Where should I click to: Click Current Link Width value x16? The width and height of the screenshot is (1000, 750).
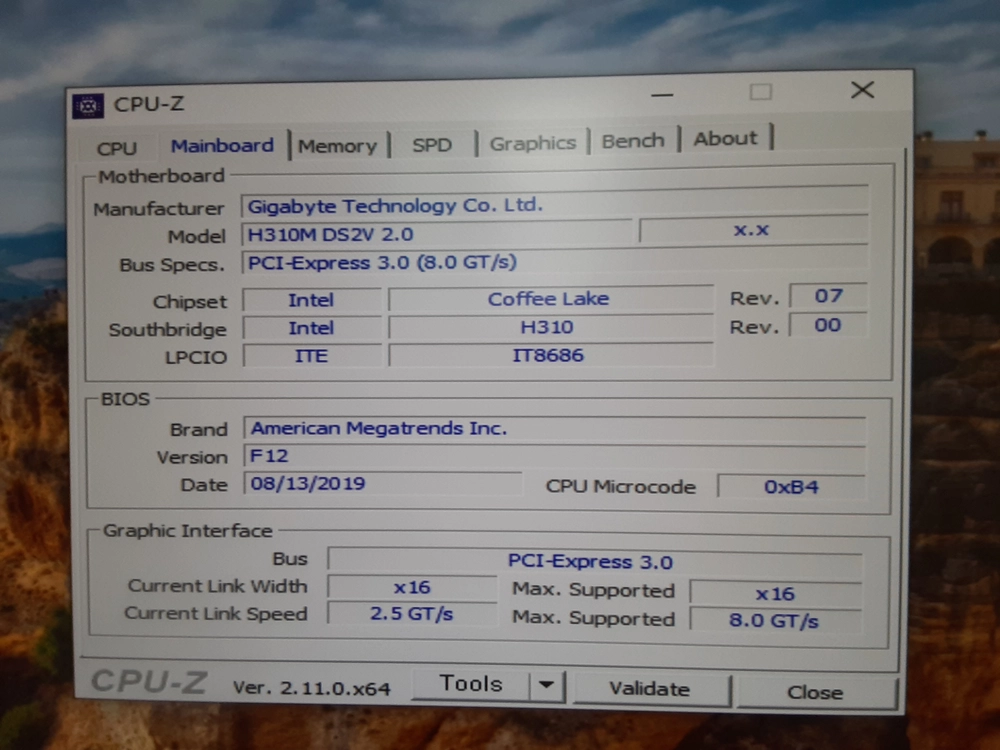412,587
